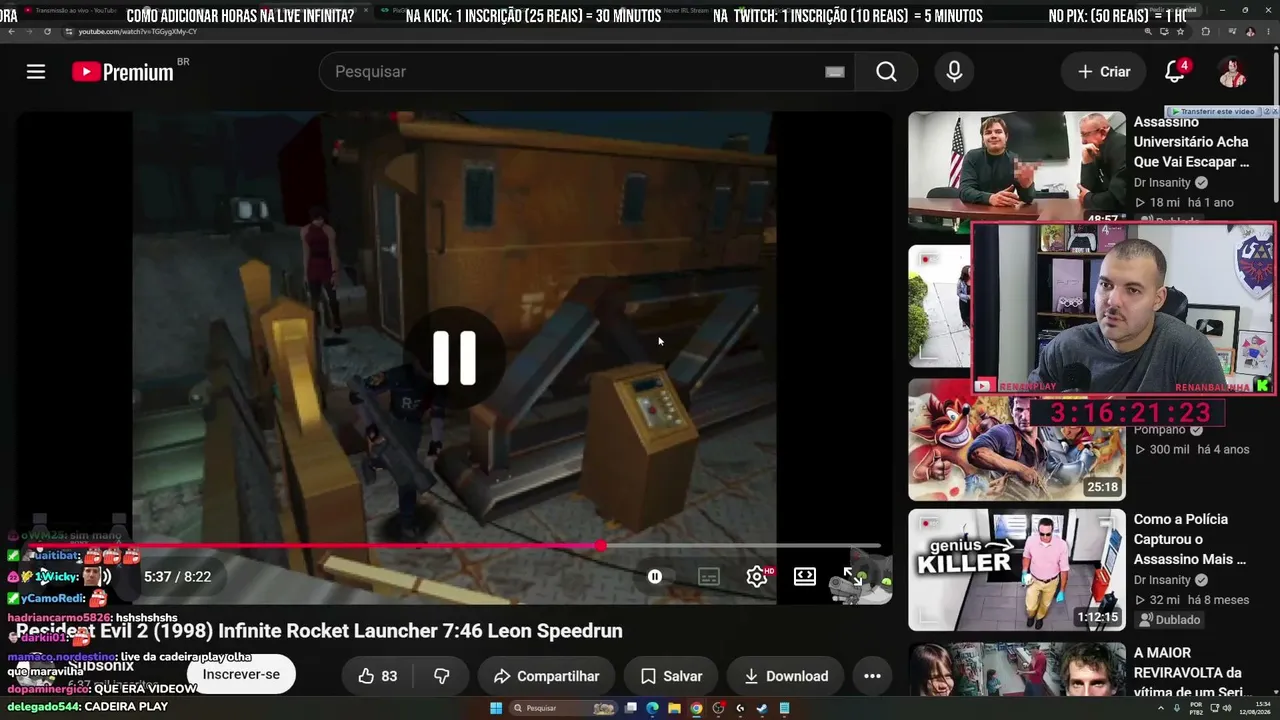Click the magnifier search button

pyautogui.click(x=886, y=71)
